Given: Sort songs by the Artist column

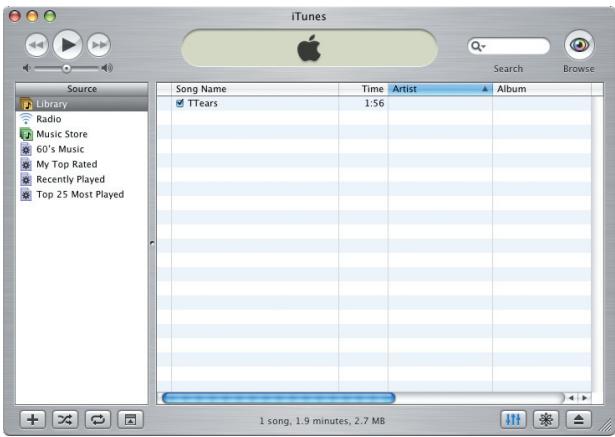Looking at the screenshot, I should [435, 89].
